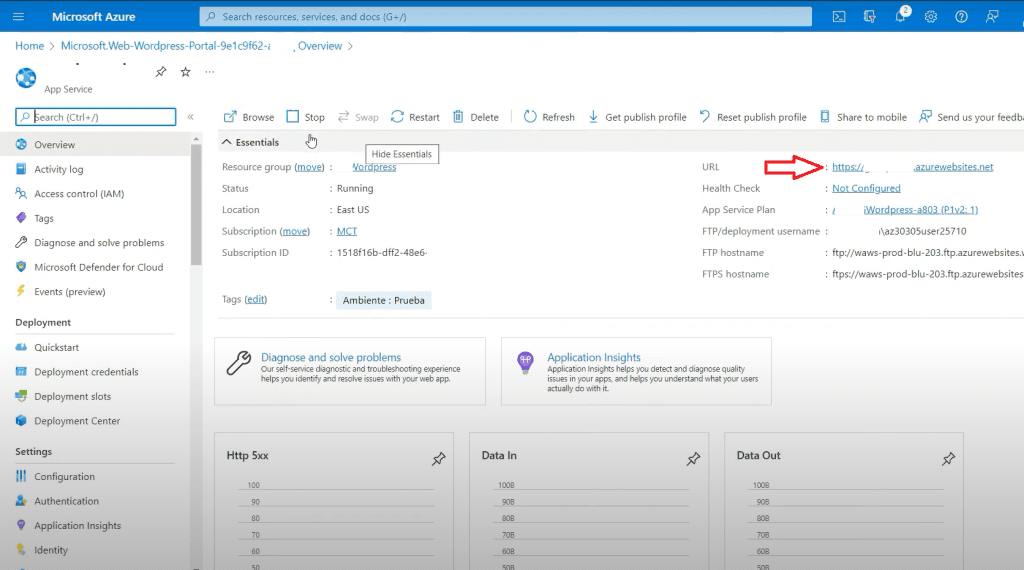Open the Microsoft.Web-Wordpress-Portal breadcrumb
This screenshot has height=570, width=1024.
click(x=165, y=46)
